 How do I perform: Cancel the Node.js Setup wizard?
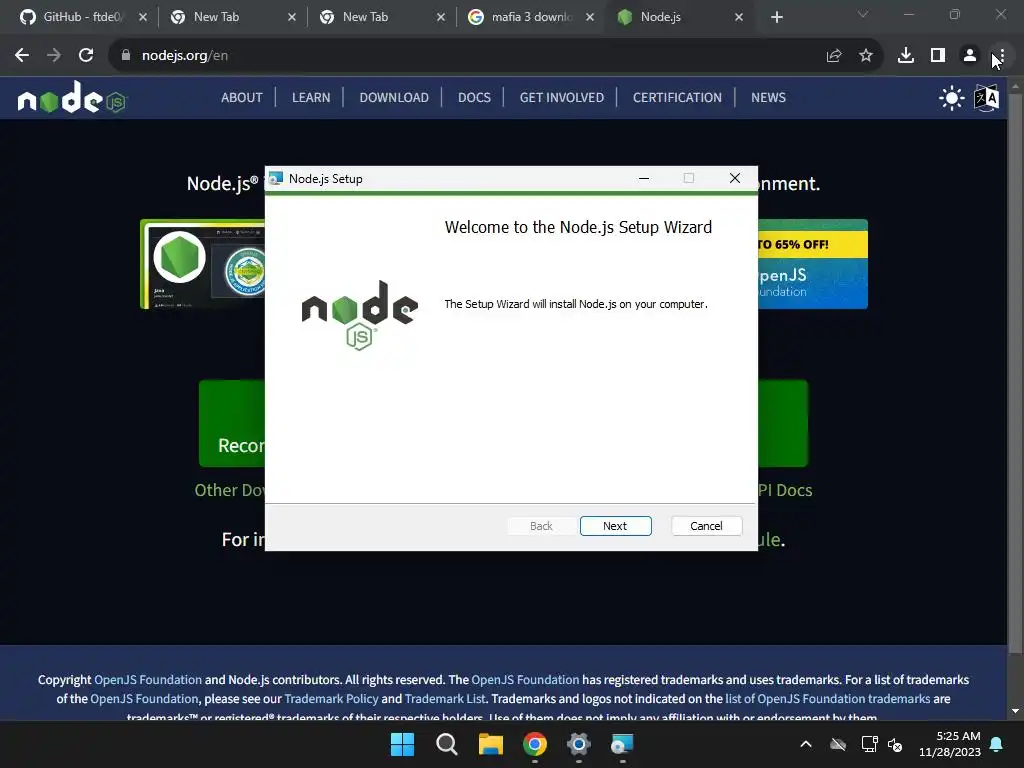(x=706, y=526)
